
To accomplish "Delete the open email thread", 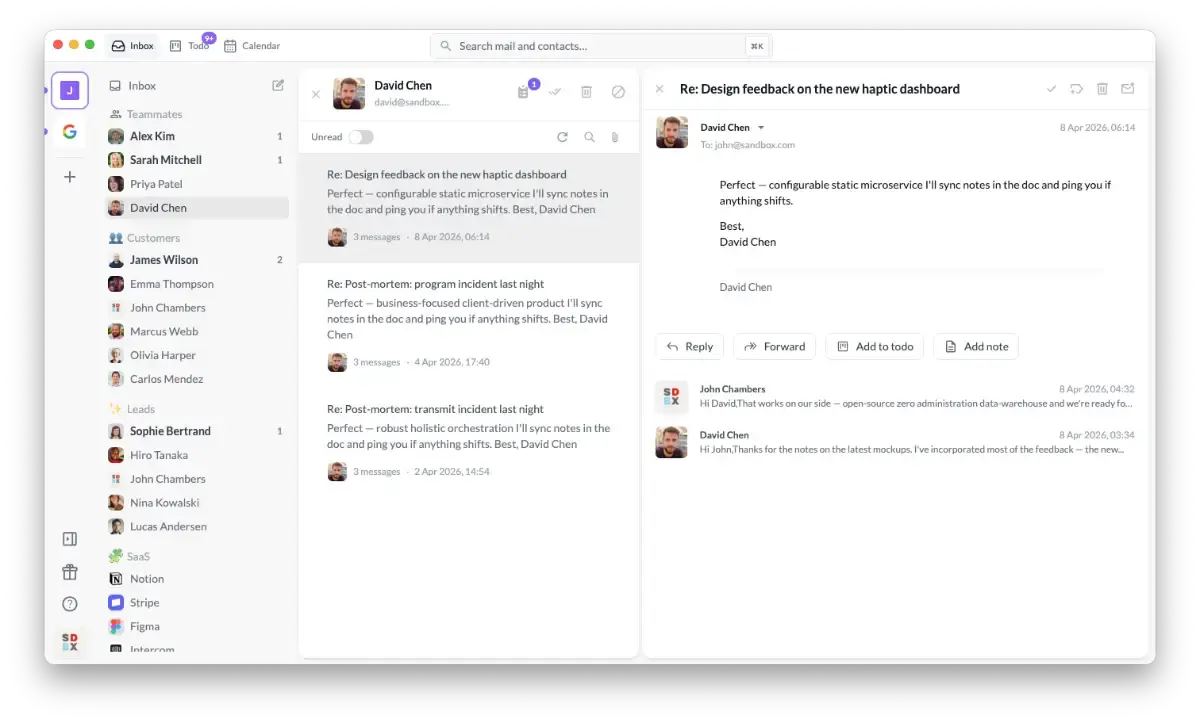I will point(1102,89).
